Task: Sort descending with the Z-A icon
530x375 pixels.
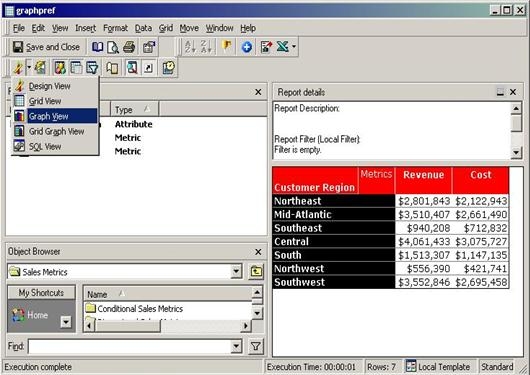Action: [x=206, y=46]
